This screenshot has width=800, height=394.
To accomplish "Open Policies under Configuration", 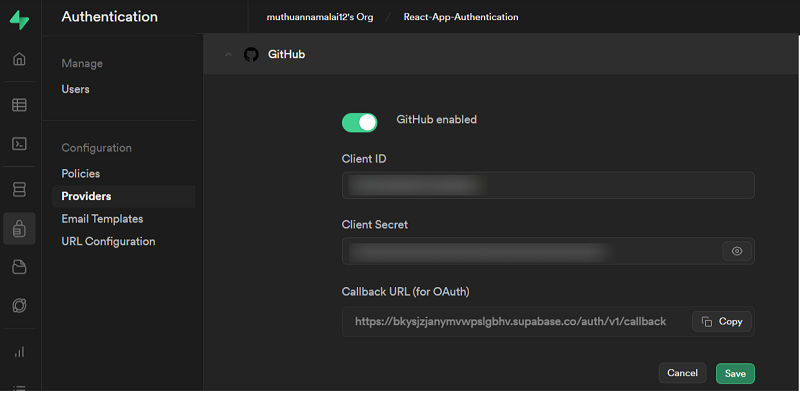I will tap(81, 174).
